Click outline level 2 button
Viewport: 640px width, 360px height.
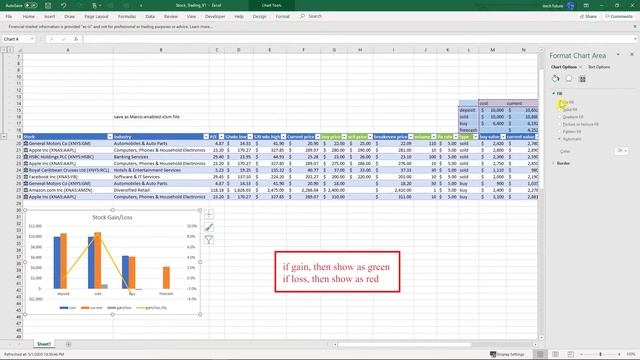[10, 50]
